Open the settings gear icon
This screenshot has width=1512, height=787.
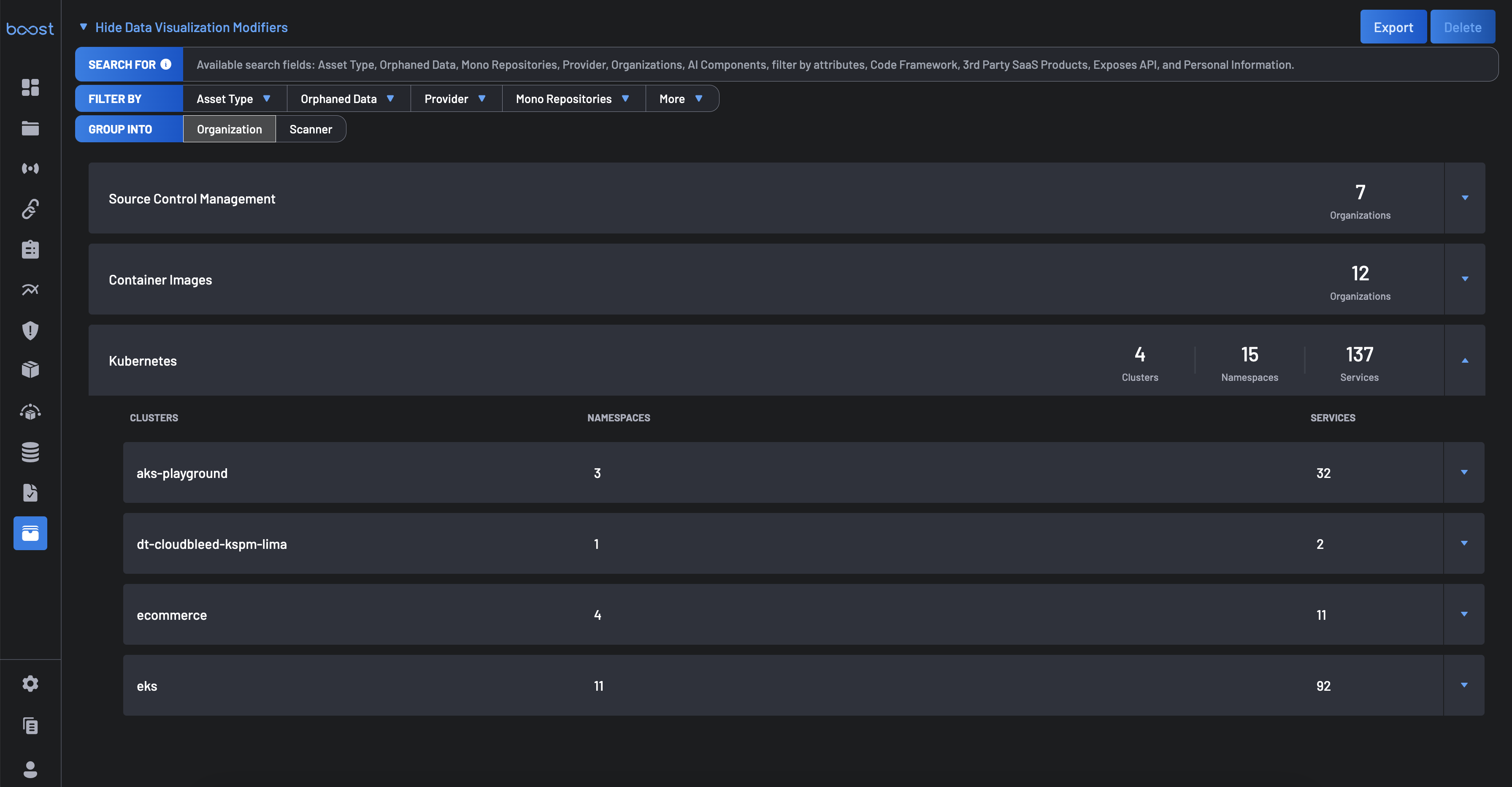tap(30, 684)
